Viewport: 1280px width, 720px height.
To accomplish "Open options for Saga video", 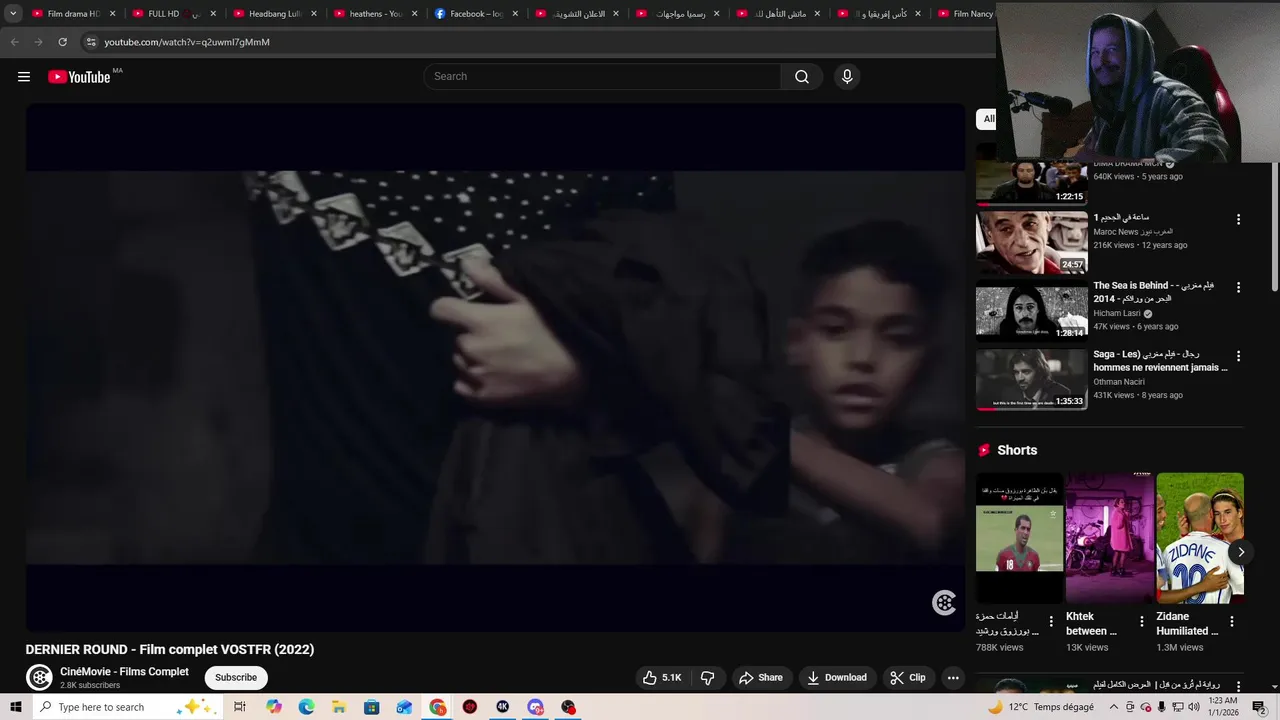I will pos(1238,355).
